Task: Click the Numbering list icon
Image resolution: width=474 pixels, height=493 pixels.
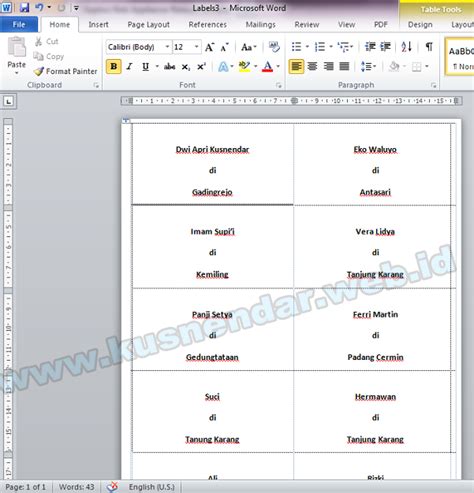Action: point(320,47)
